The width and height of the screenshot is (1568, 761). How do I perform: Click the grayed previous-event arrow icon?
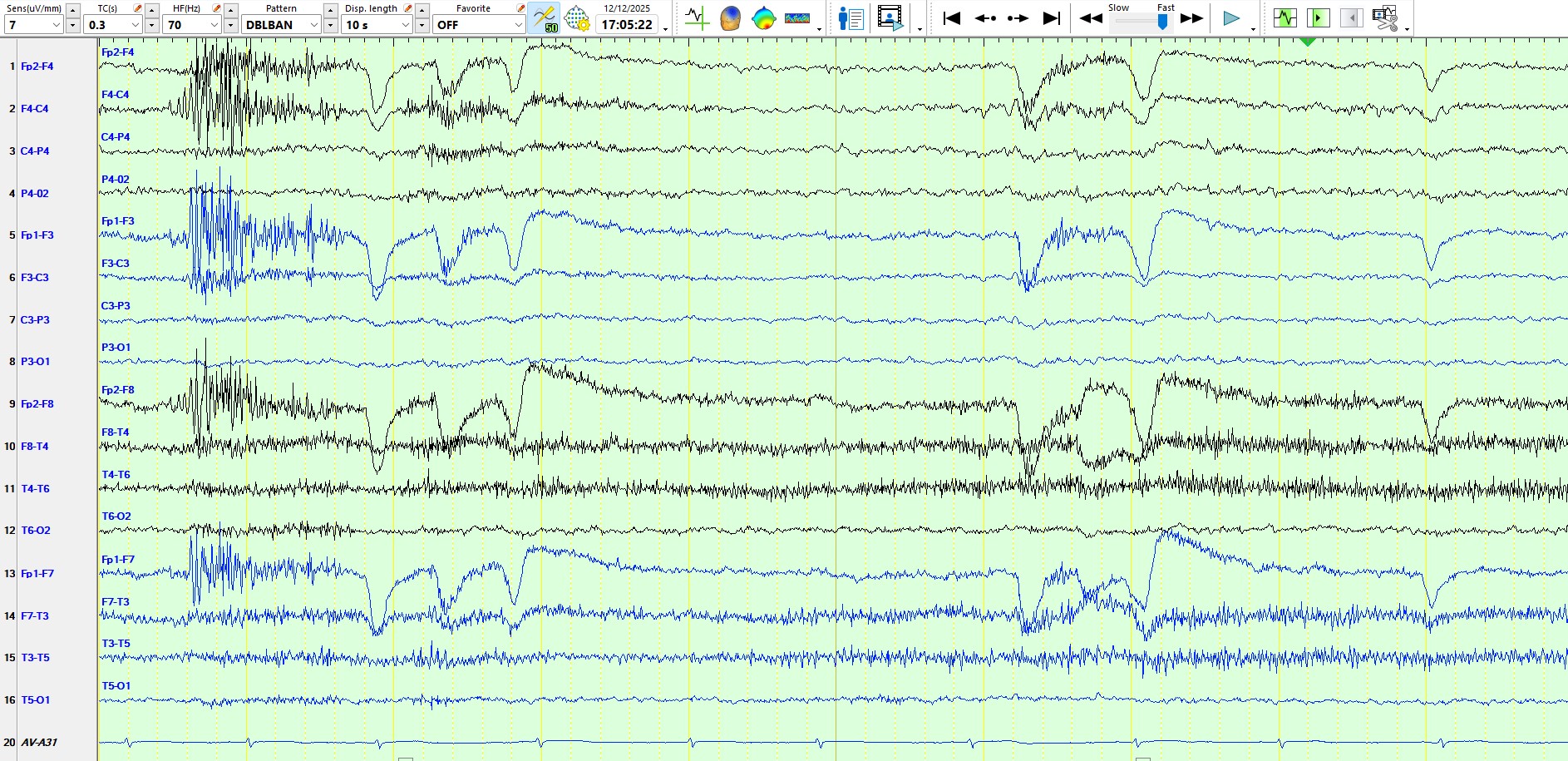pos(1352,17)
